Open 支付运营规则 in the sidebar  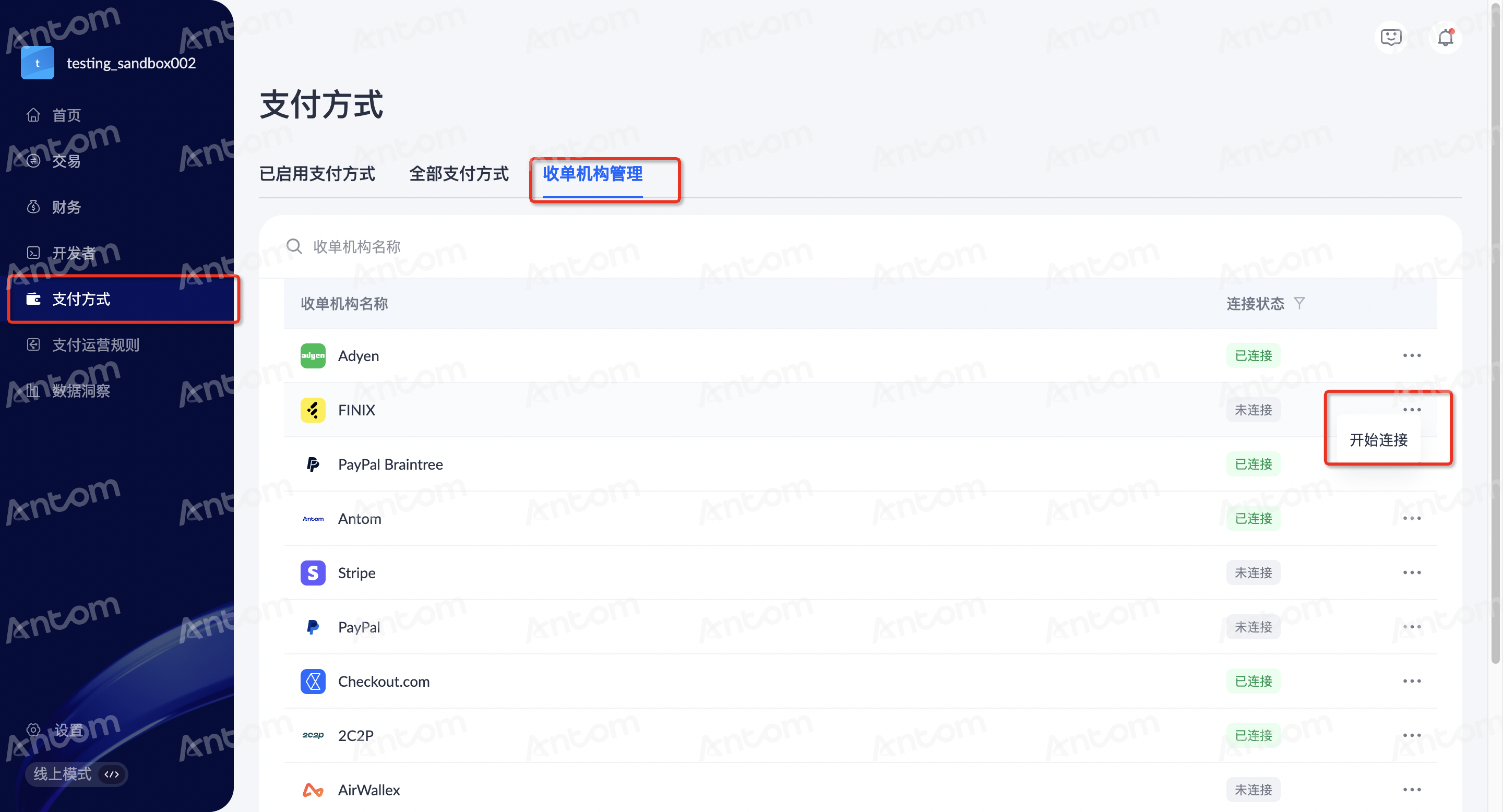click(96, 345)
